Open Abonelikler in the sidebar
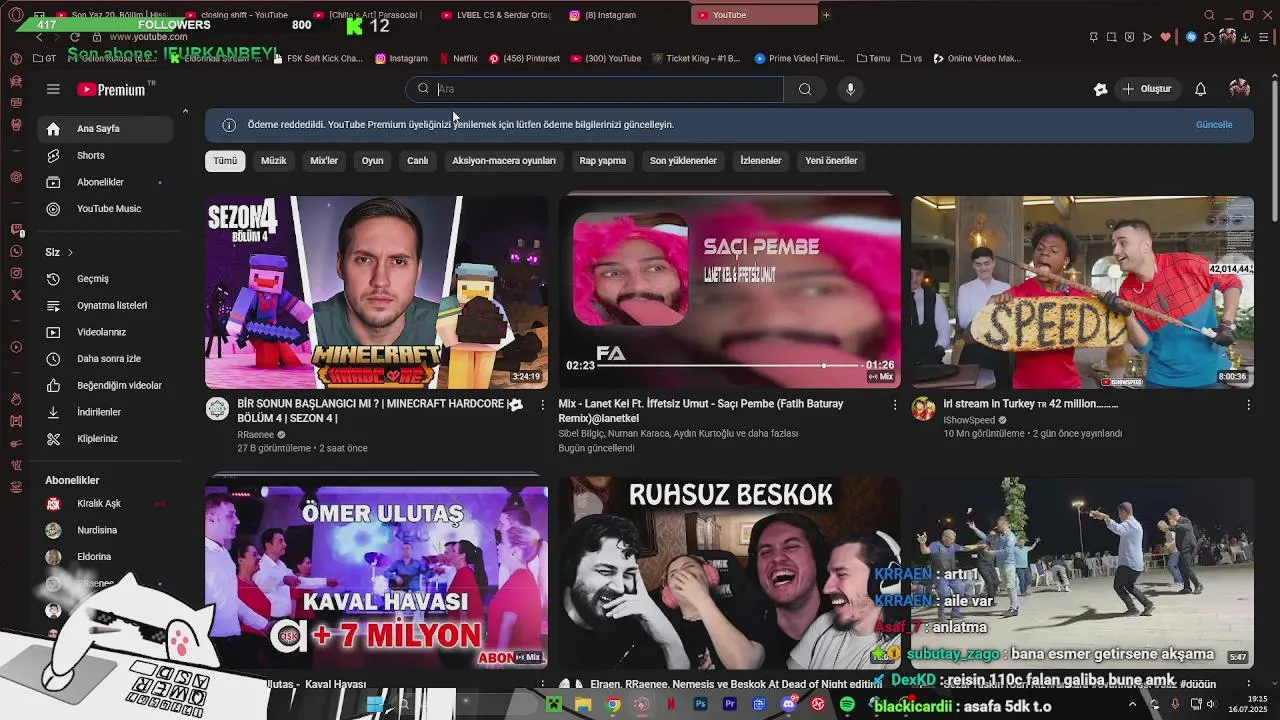The height and width of the screenshot is (720, 1280). click(x=105, y=182)
